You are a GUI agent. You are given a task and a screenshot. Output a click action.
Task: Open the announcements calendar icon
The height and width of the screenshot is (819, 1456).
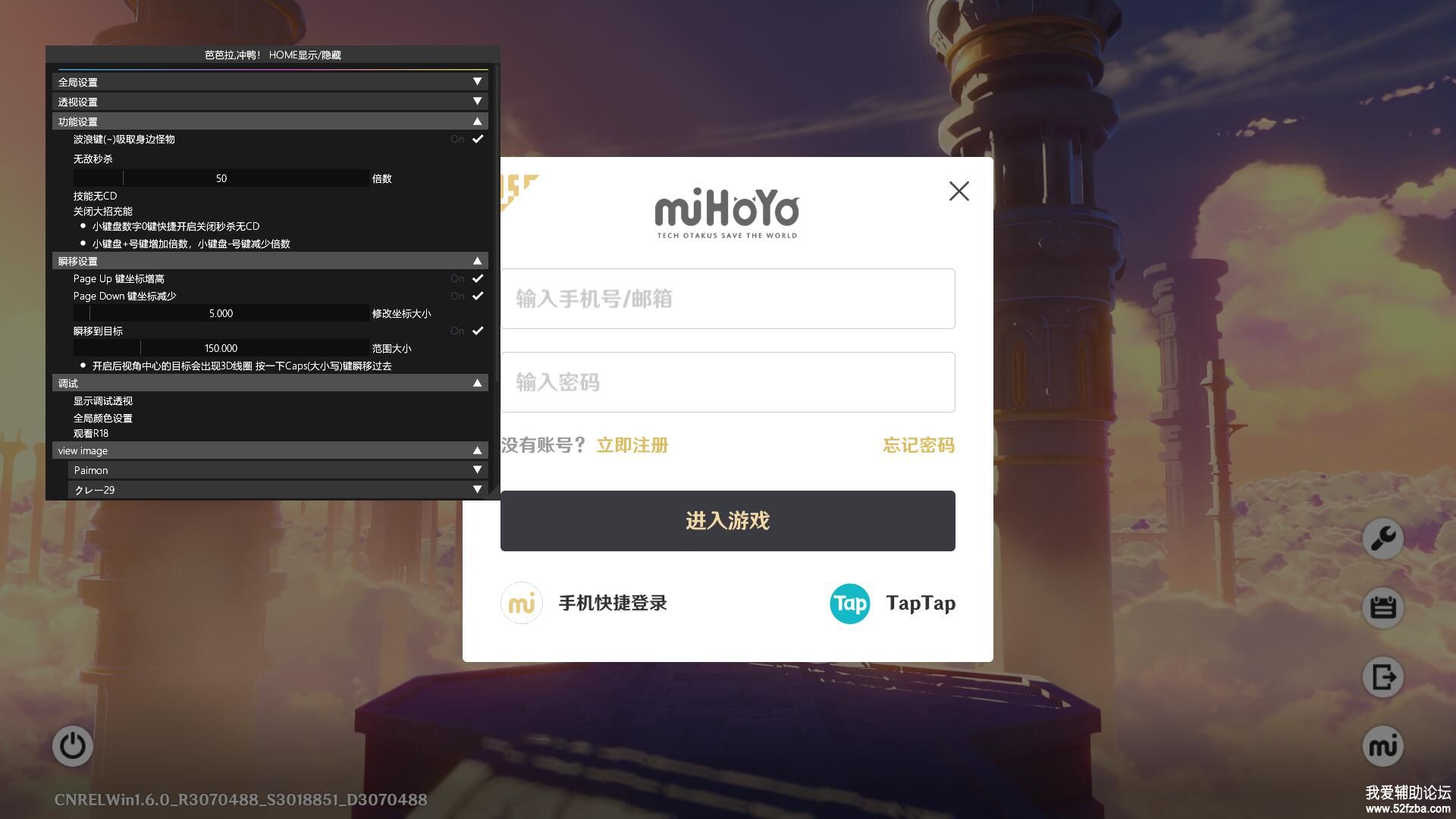point(1383,607)
